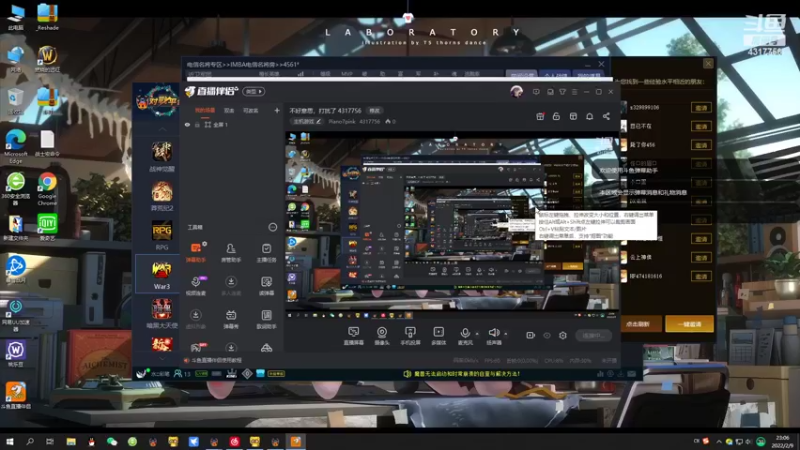Image resolution: width=800 pixels, height=450 pixels.
Task: Open the 读弹幕 read danmaku tool
Action: pos(266,286)
